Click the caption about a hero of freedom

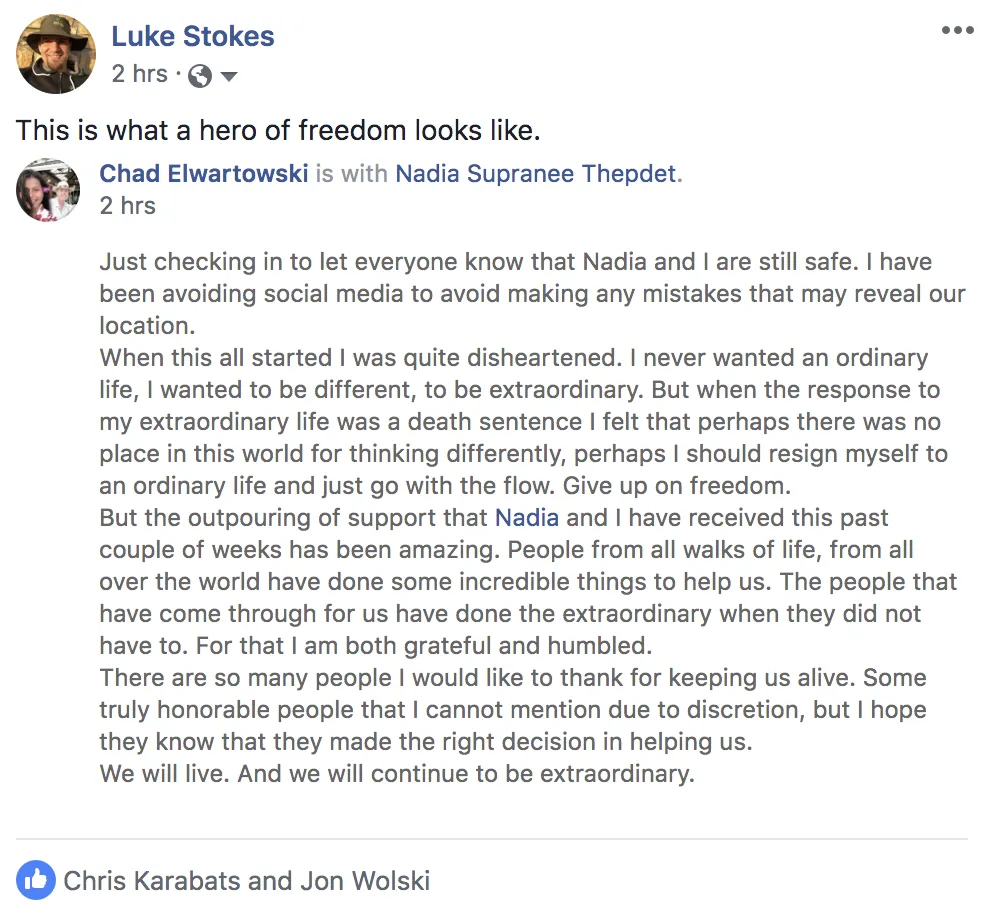click(x=278, y=130)
